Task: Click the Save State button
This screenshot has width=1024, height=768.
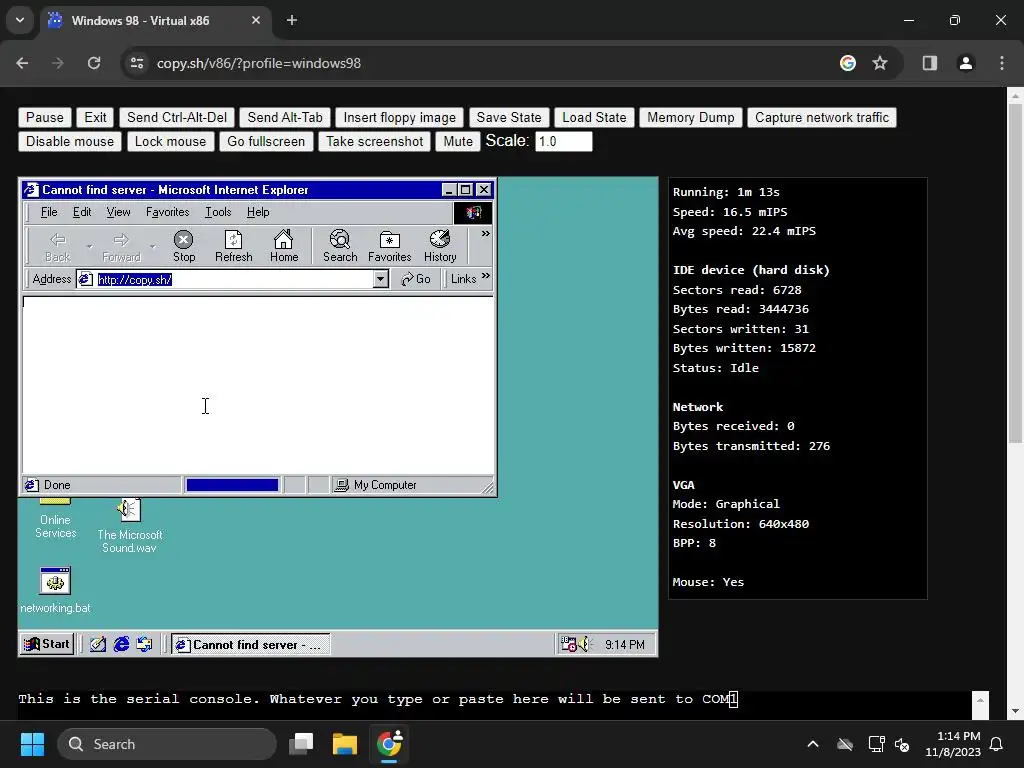Action: pyautogui.click(x=509, y=118)
